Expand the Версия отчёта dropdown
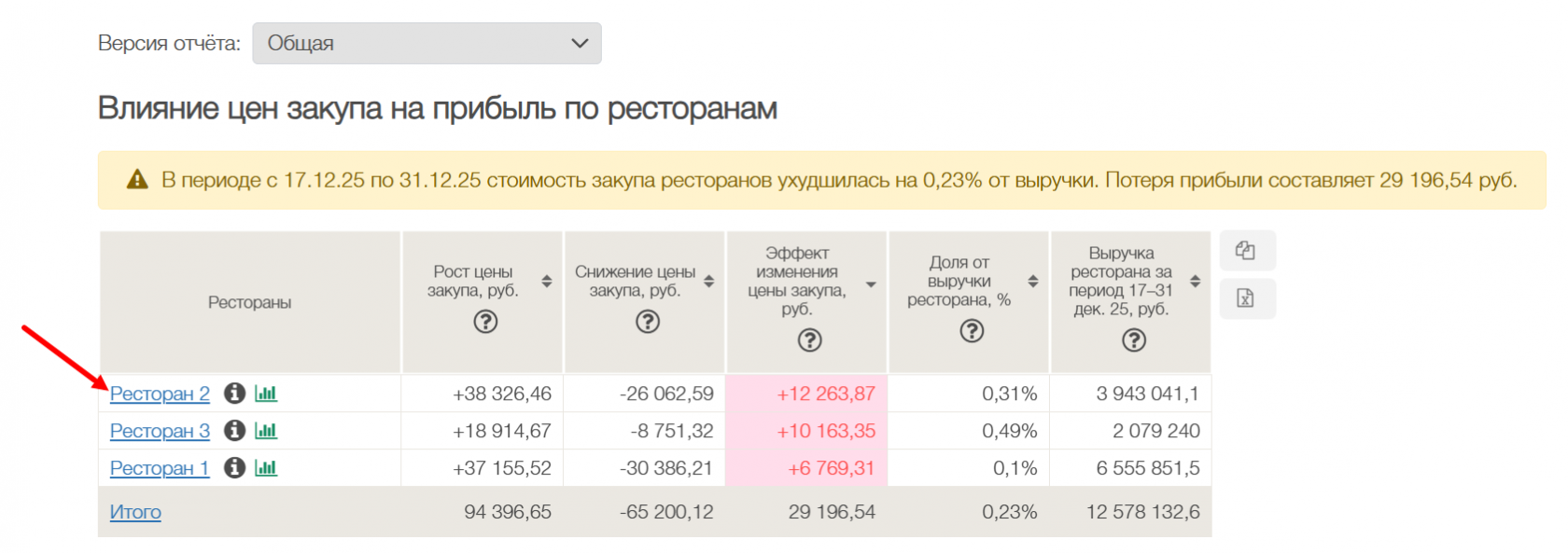Viewport: 1568px width, 553px height. [427, 44]
